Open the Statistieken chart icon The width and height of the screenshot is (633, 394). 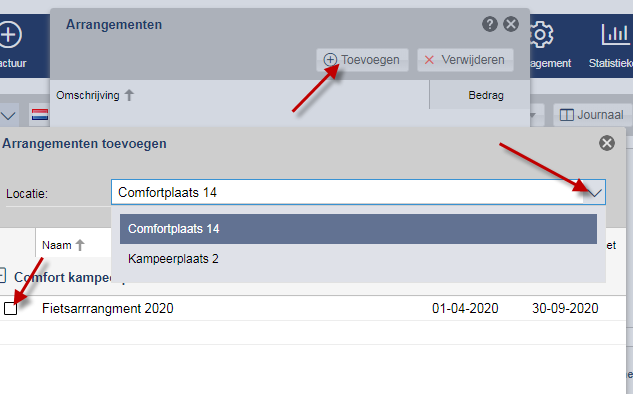[615, 35]
